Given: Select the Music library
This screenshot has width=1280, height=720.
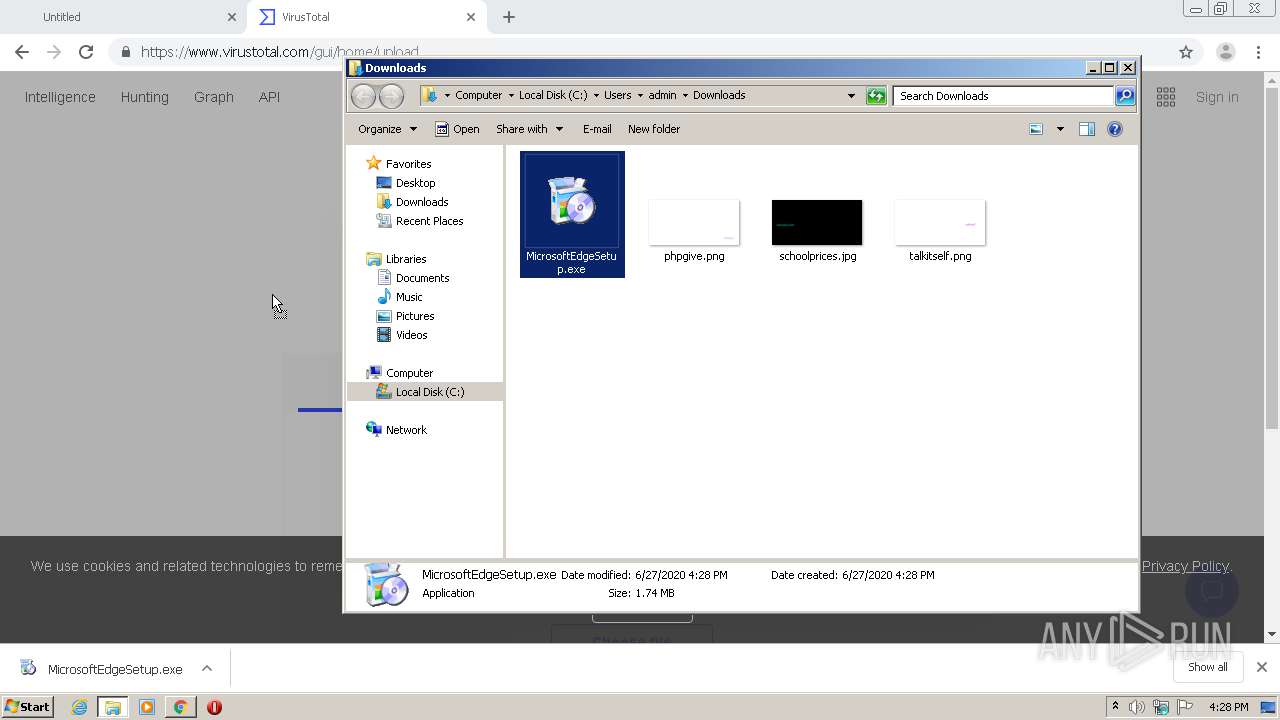Looking at the screenshot, I should pyautogui.click(x=409, y=297).
